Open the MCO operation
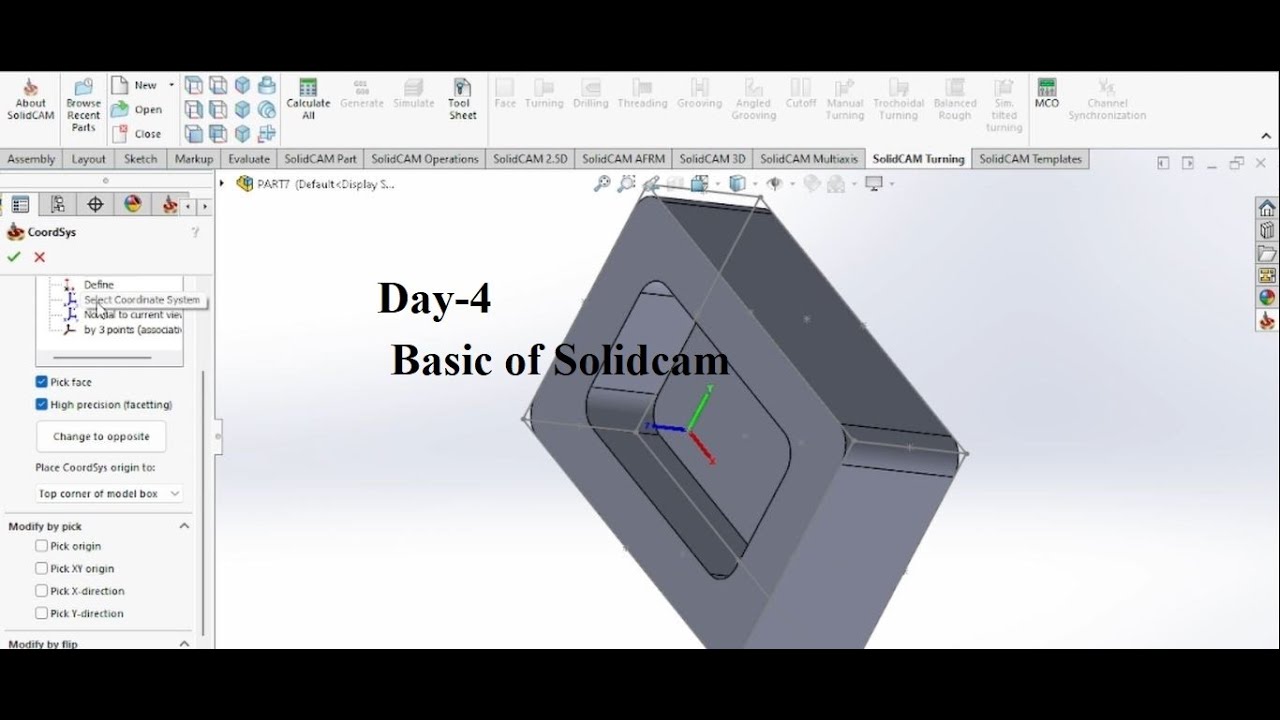 pyautogui.click(x=1047, y=95)
